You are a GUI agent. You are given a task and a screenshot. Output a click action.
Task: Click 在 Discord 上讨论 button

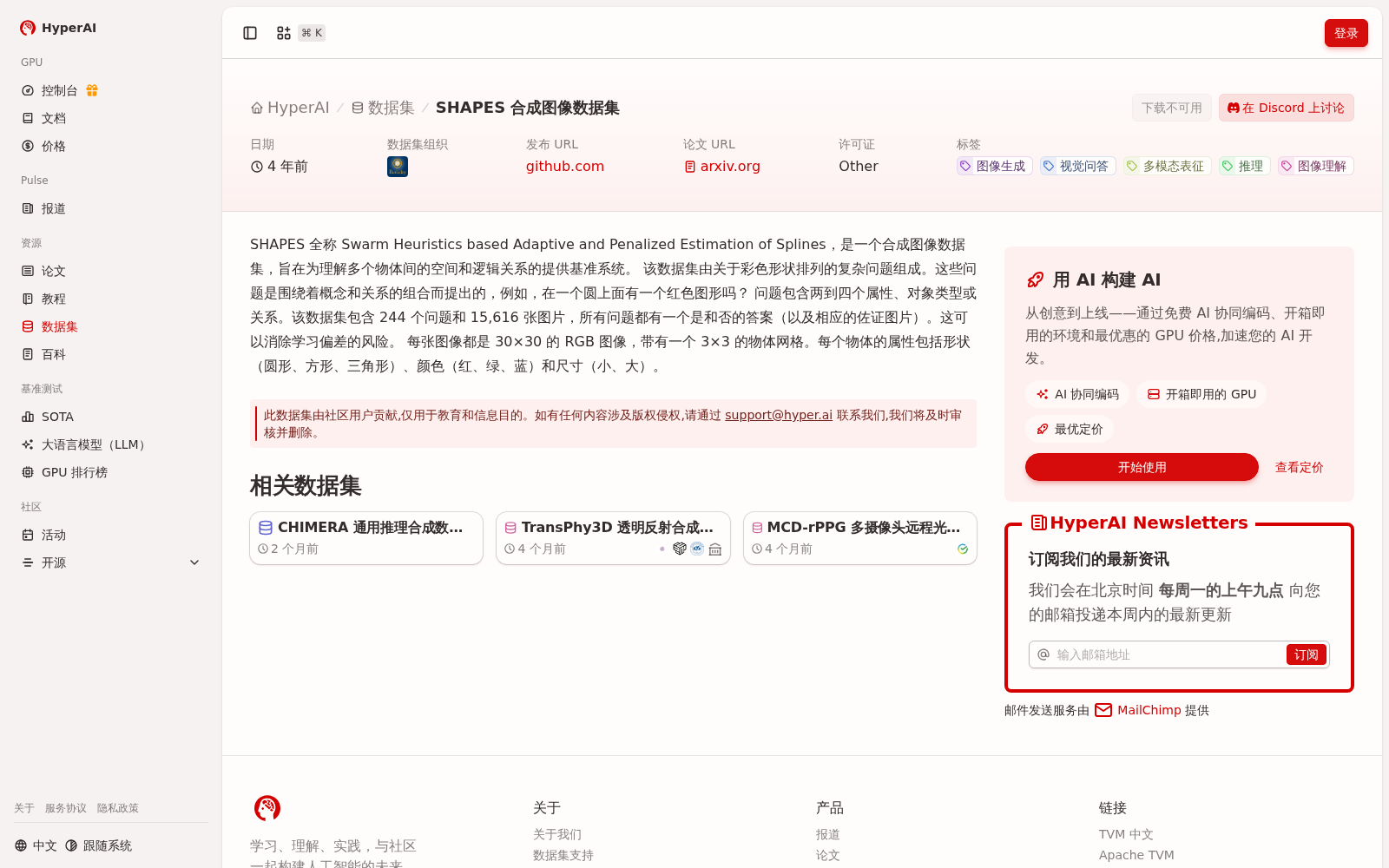1287,108
